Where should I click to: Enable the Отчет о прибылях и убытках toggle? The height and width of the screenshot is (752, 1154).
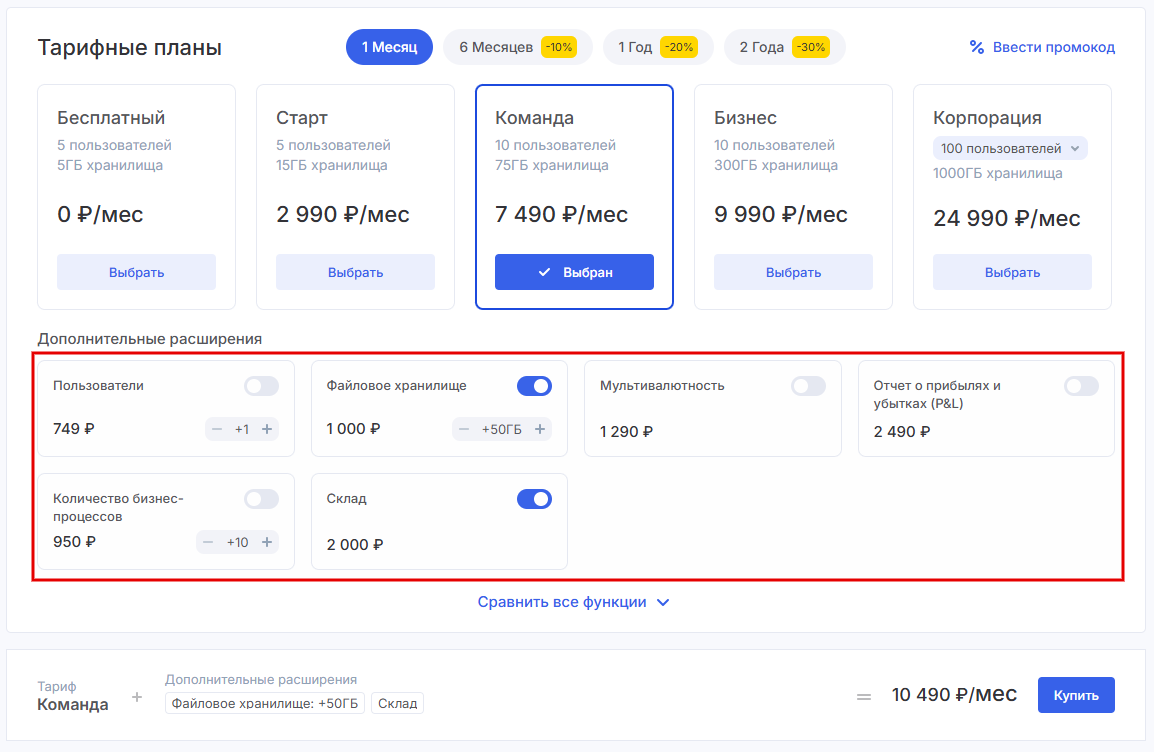click(1081, 386)
